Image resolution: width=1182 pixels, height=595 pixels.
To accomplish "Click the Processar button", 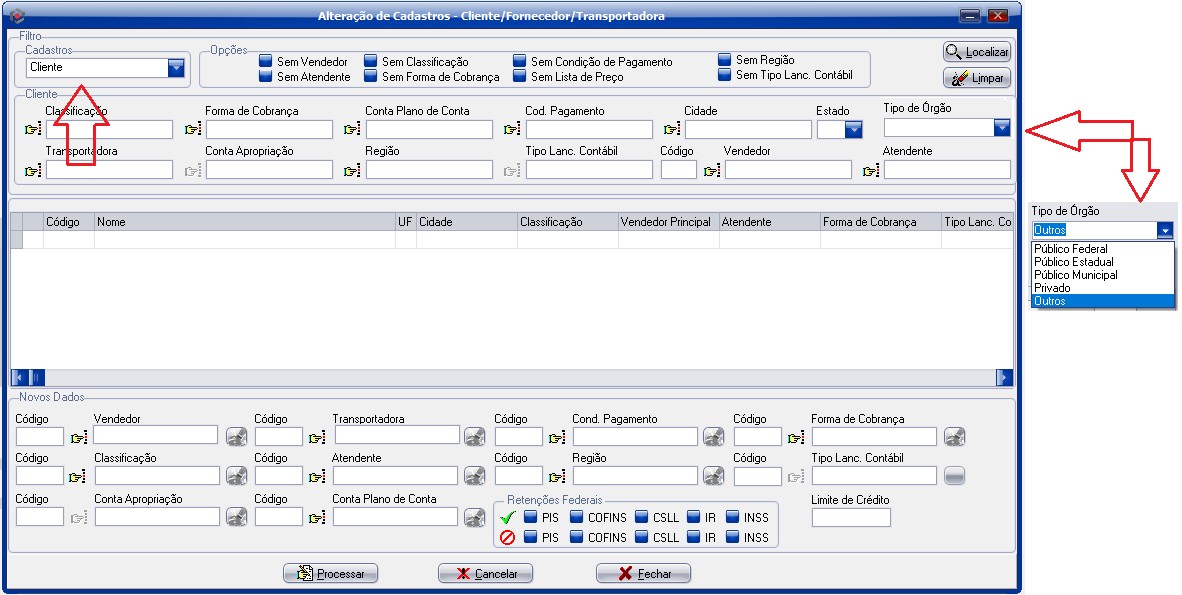I will coord(331,574).
